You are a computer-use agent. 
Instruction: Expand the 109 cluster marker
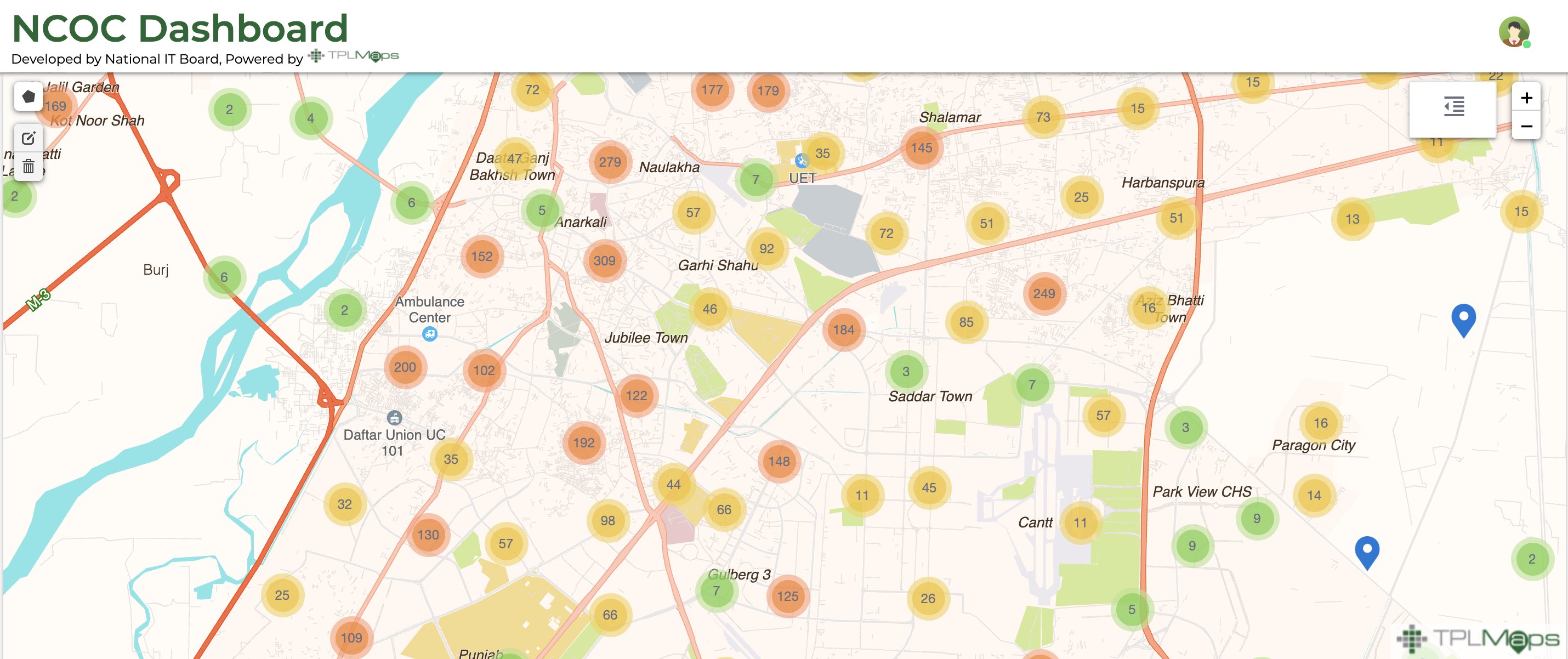[x=351, y=638]
